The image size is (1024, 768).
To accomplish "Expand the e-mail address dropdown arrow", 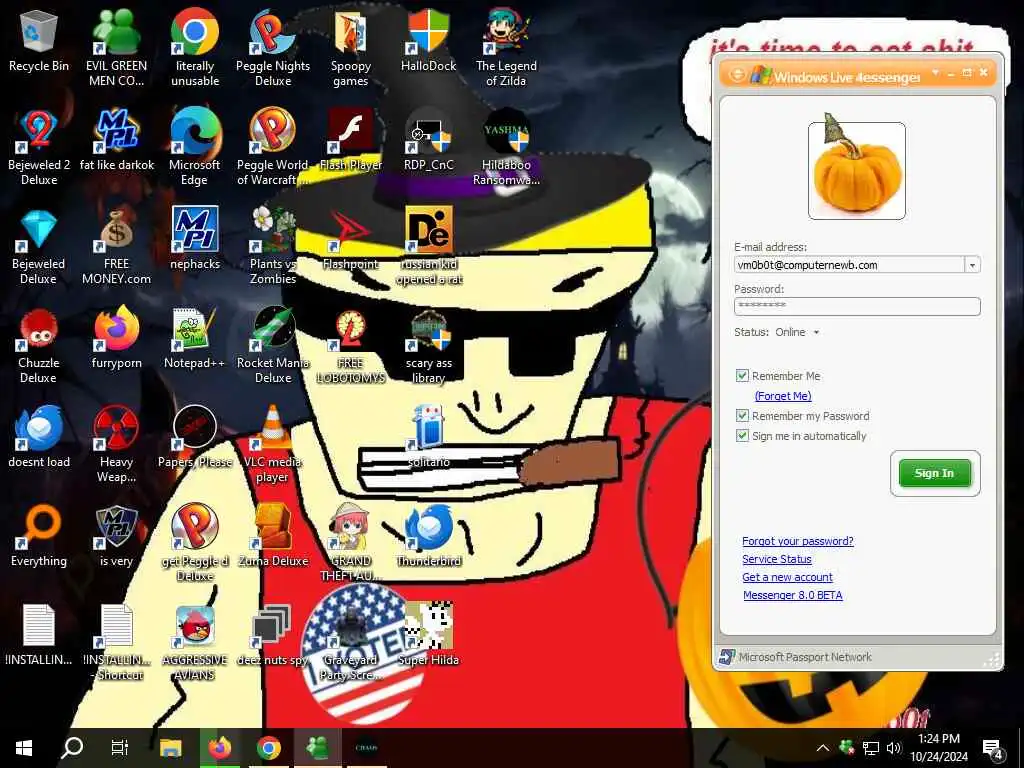I will point(972,265).
